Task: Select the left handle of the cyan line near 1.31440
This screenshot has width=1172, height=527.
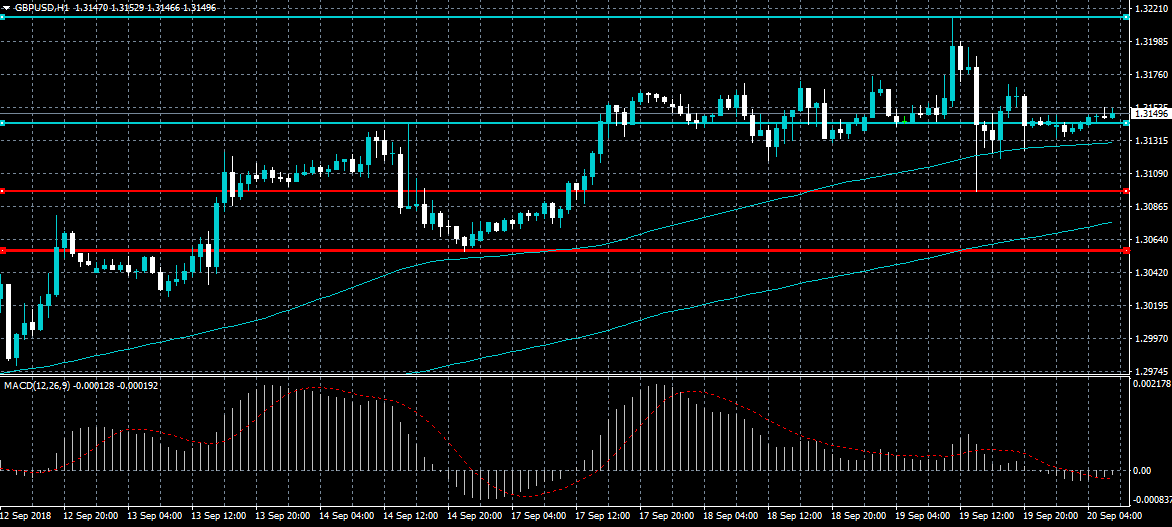Action: (x=2, y=123)
